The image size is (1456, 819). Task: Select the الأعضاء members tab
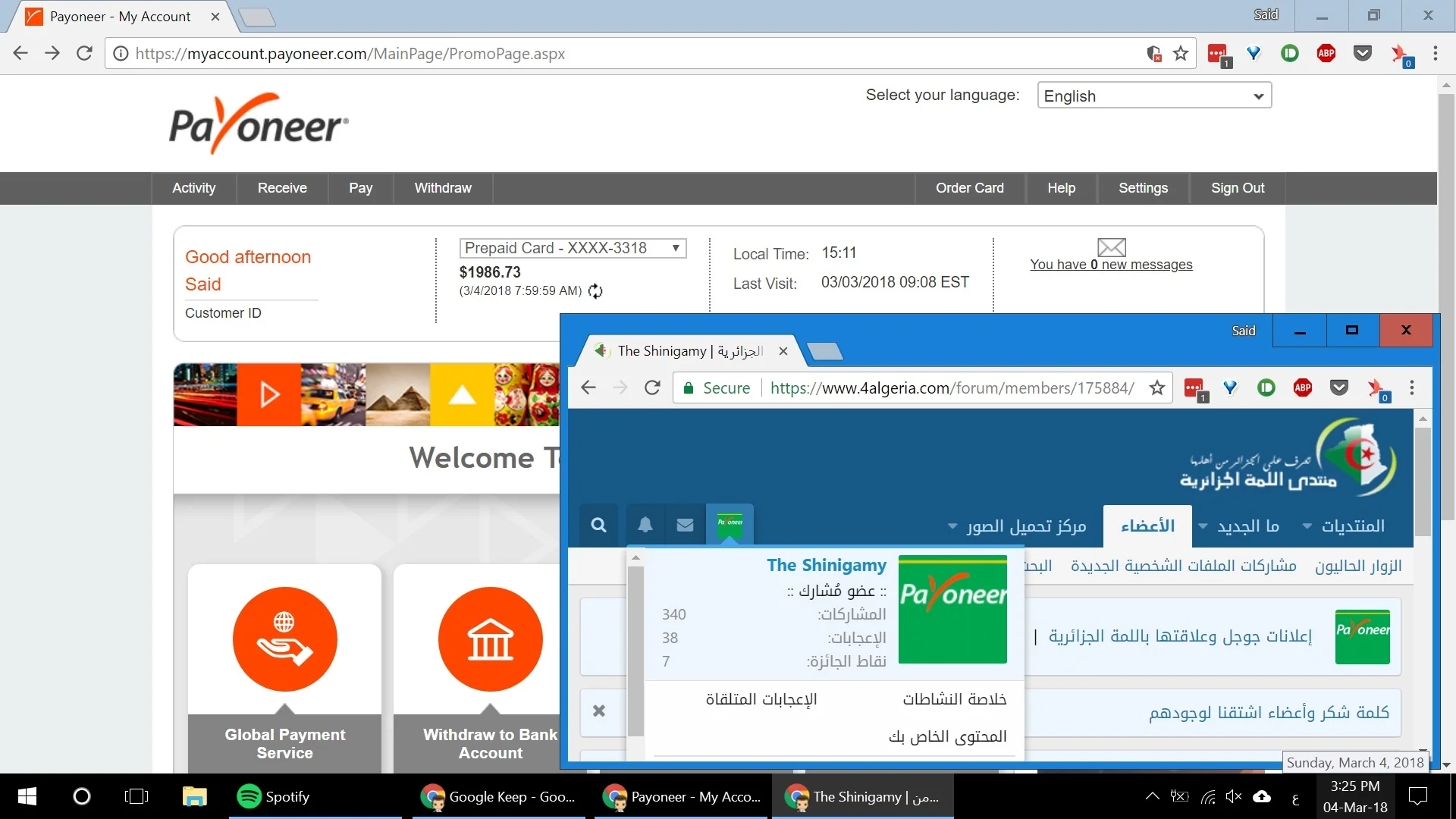[x=1147, y=526]
